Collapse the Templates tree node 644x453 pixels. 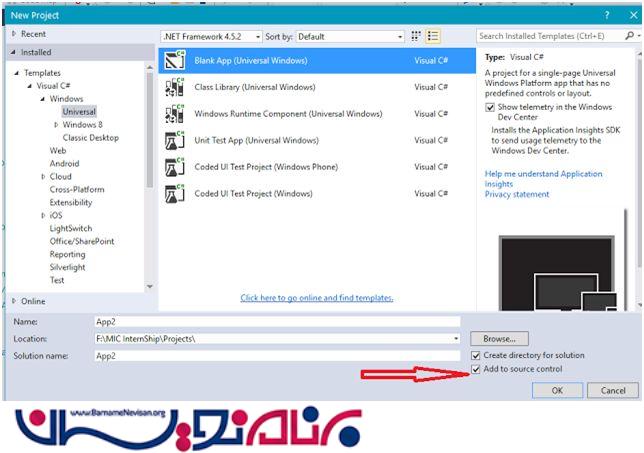[x=17, y=73]
